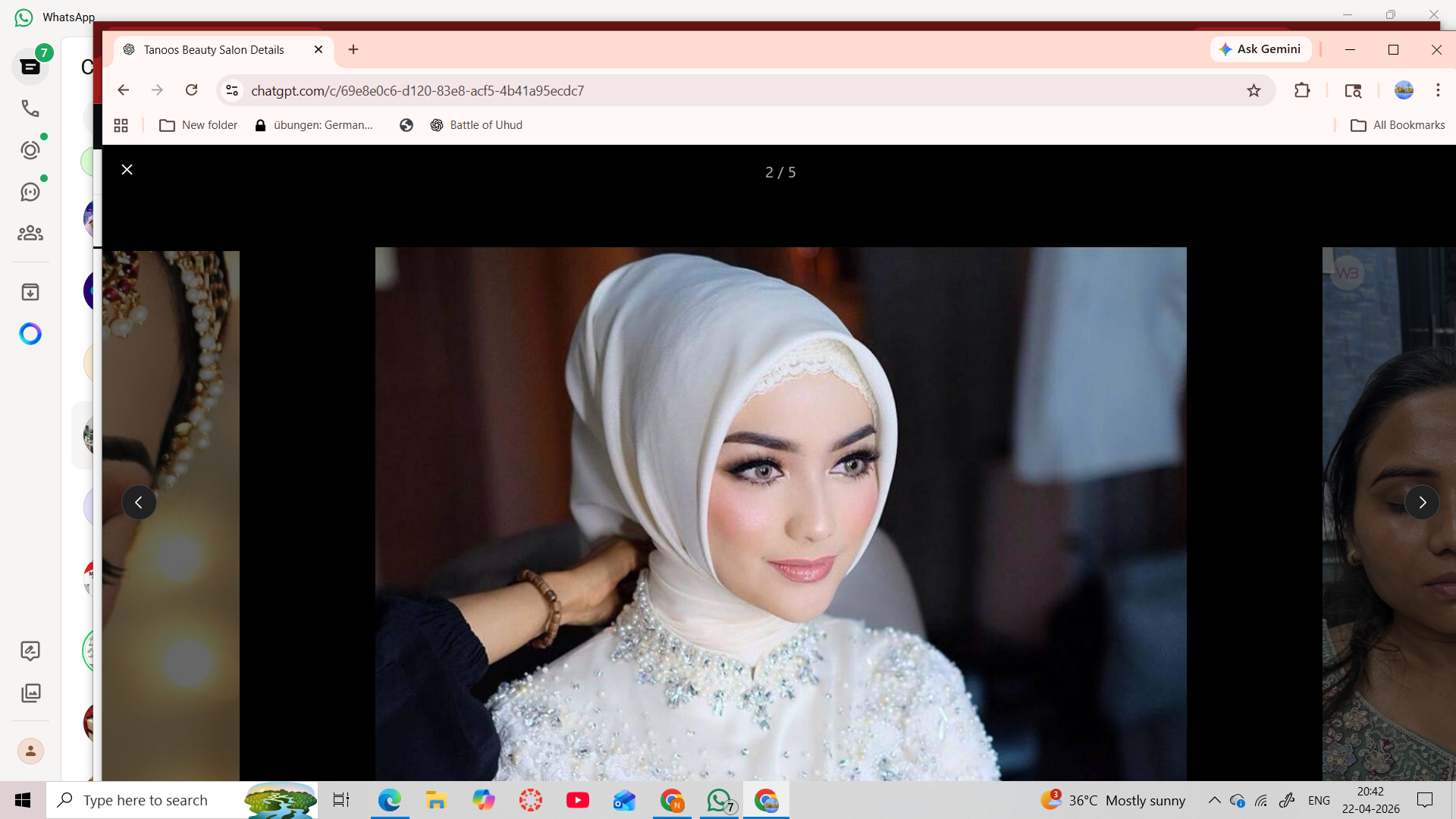Open Meta AI circle in WhatsApp sidebar
This screenshot has height=819, width=1456.
tap(30, 334)
